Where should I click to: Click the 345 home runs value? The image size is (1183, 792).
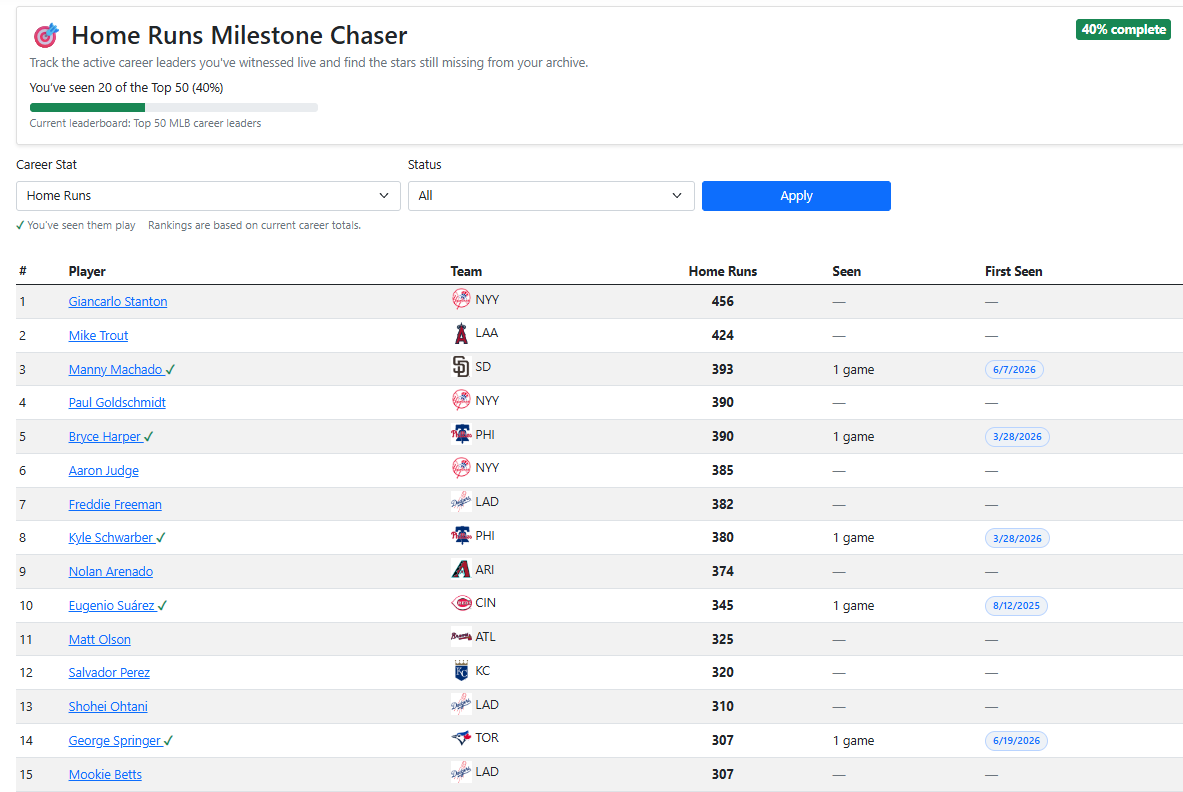pos(722,606)
